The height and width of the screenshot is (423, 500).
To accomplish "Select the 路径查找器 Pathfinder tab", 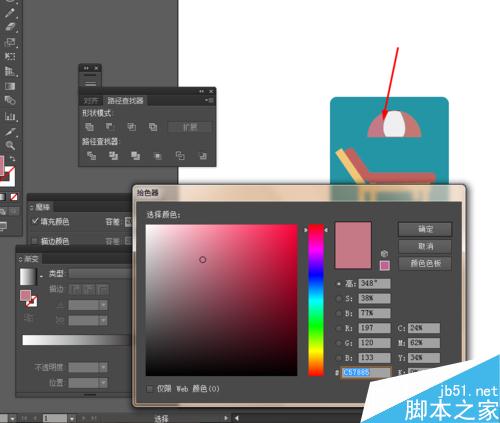I will [x=125, y=100].
